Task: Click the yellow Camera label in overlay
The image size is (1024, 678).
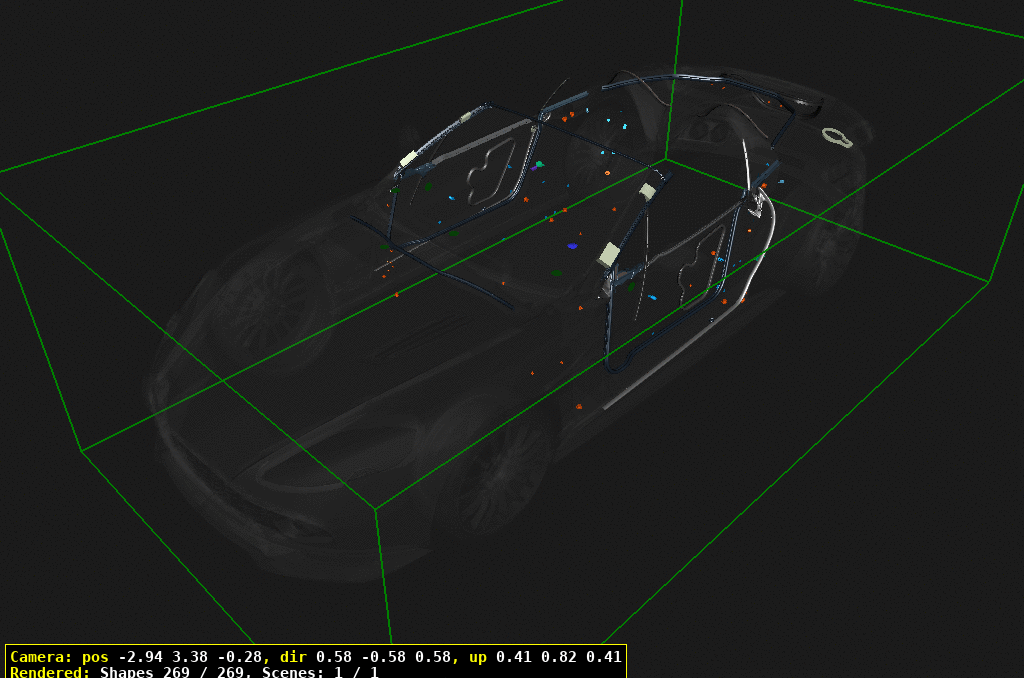Action: (40, 657)
